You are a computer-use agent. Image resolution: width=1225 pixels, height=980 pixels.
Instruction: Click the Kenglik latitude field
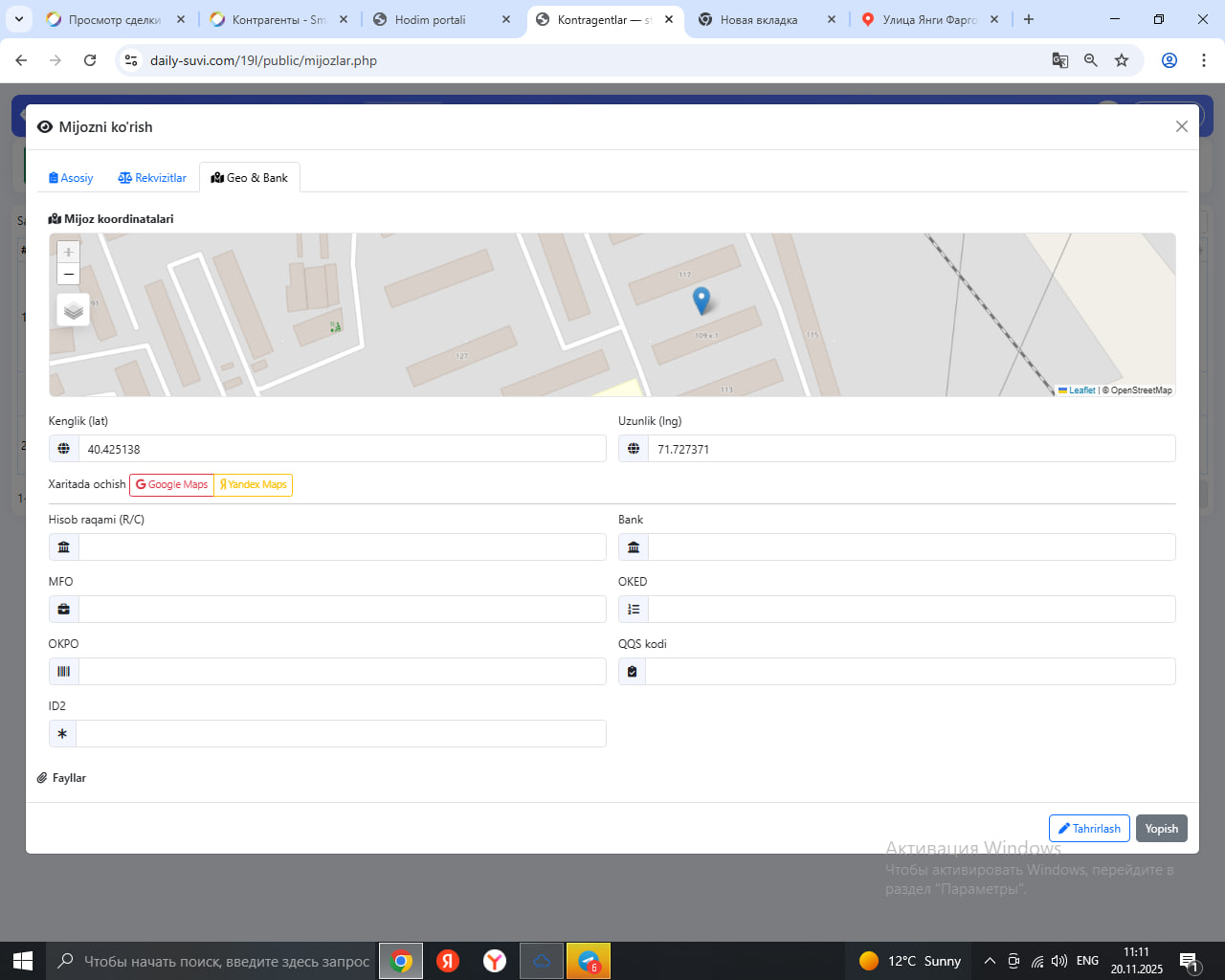pos(342,449)
